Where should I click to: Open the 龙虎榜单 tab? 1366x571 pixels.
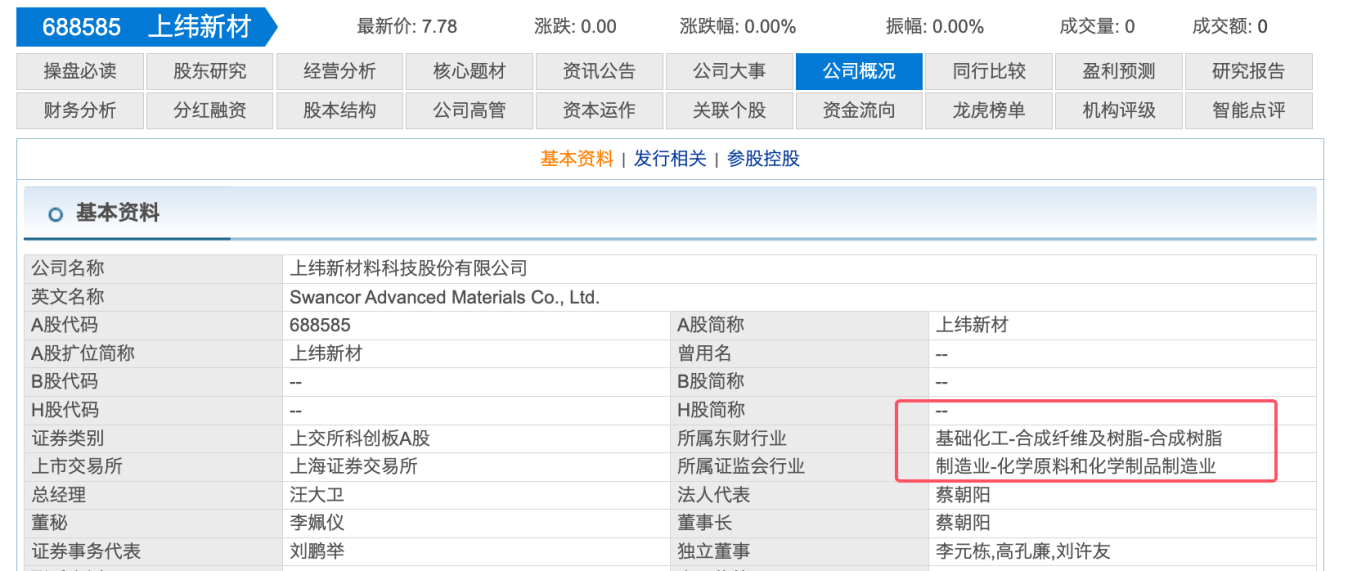pos(989,111)
